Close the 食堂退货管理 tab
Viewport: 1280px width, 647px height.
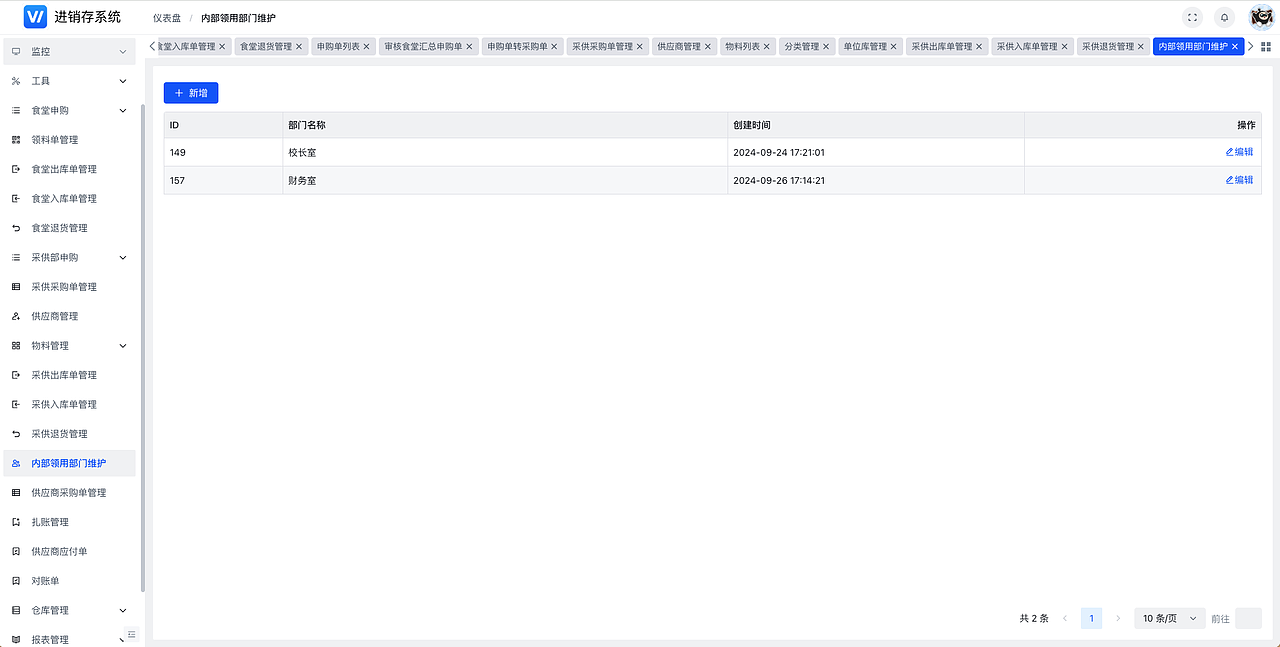point(300,46)
